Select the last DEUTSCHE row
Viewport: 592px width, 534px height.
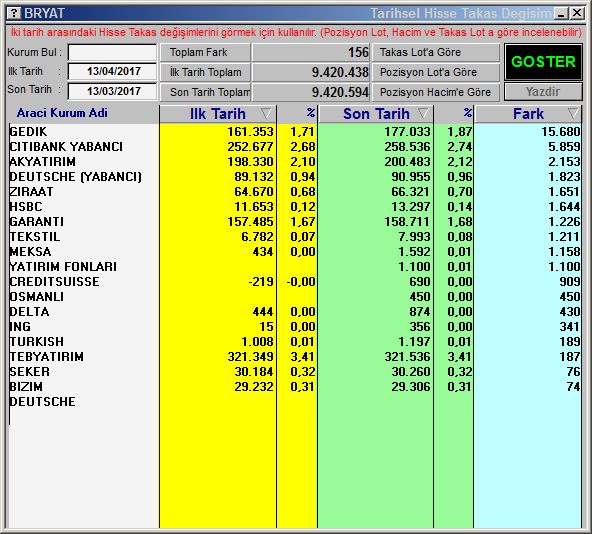(42, 402)
